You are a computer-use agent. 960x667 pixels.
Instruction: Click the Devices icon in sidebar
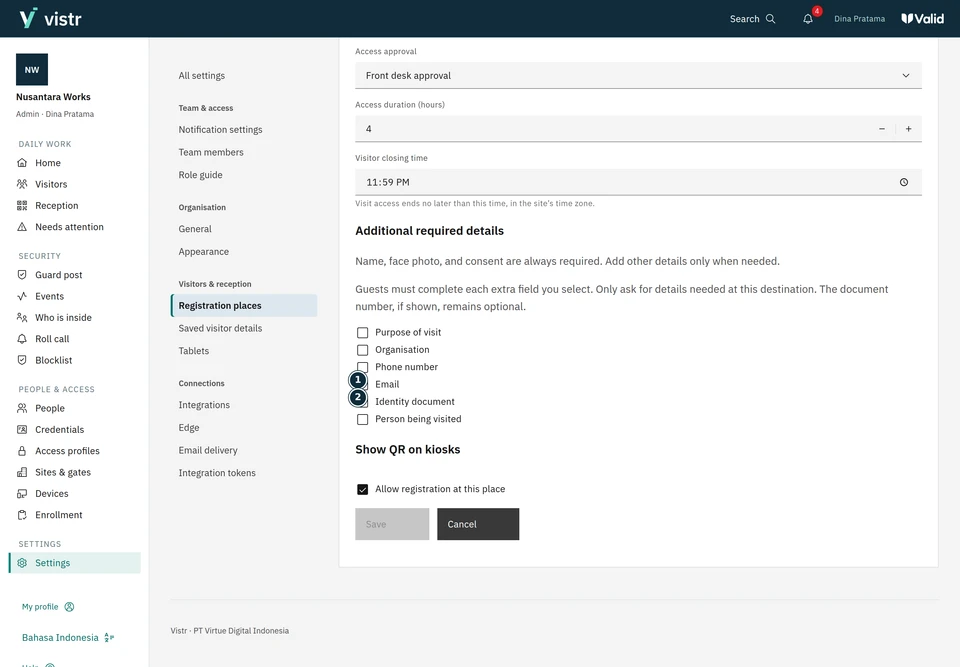(x=22, y=494)
